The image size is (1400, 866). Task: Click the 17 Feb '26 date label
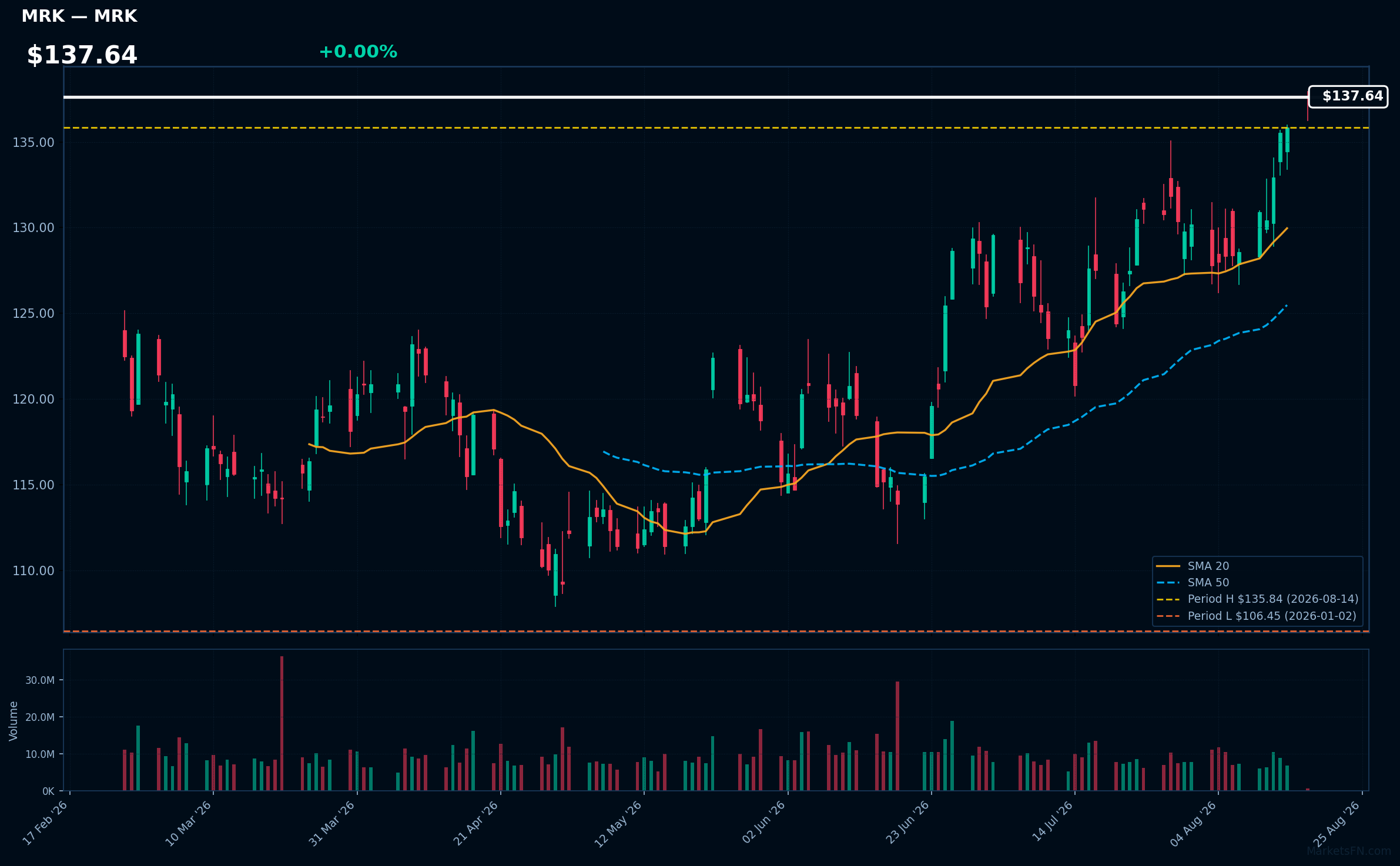coord(45,823)
